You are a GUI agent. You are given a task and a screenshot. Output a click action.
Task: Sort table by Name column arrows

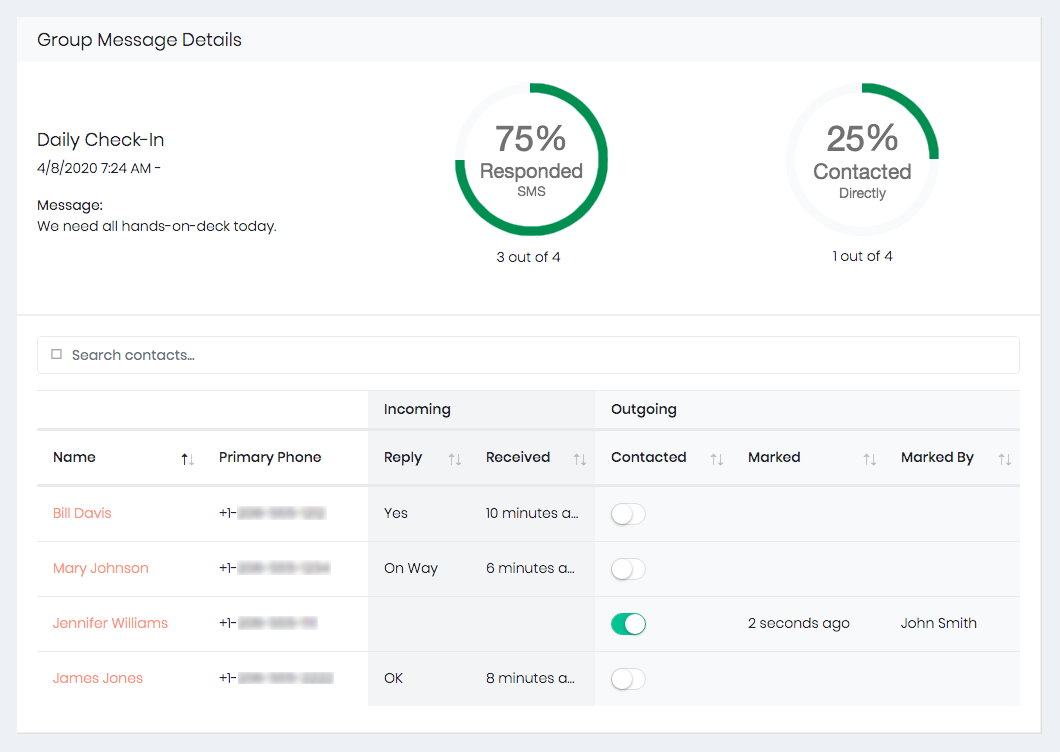click(x=187, y=459)
